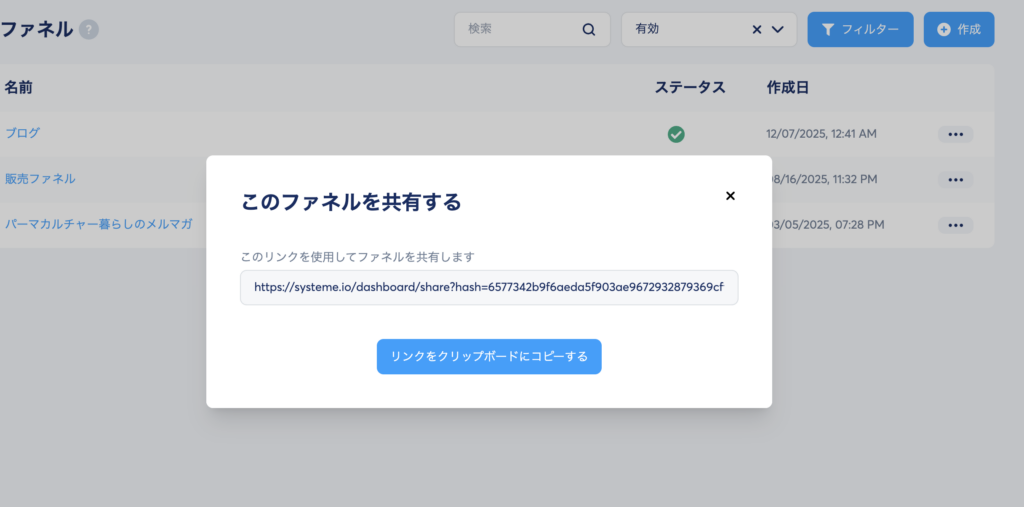Click the 名前 column header

[x=18, y=88]
